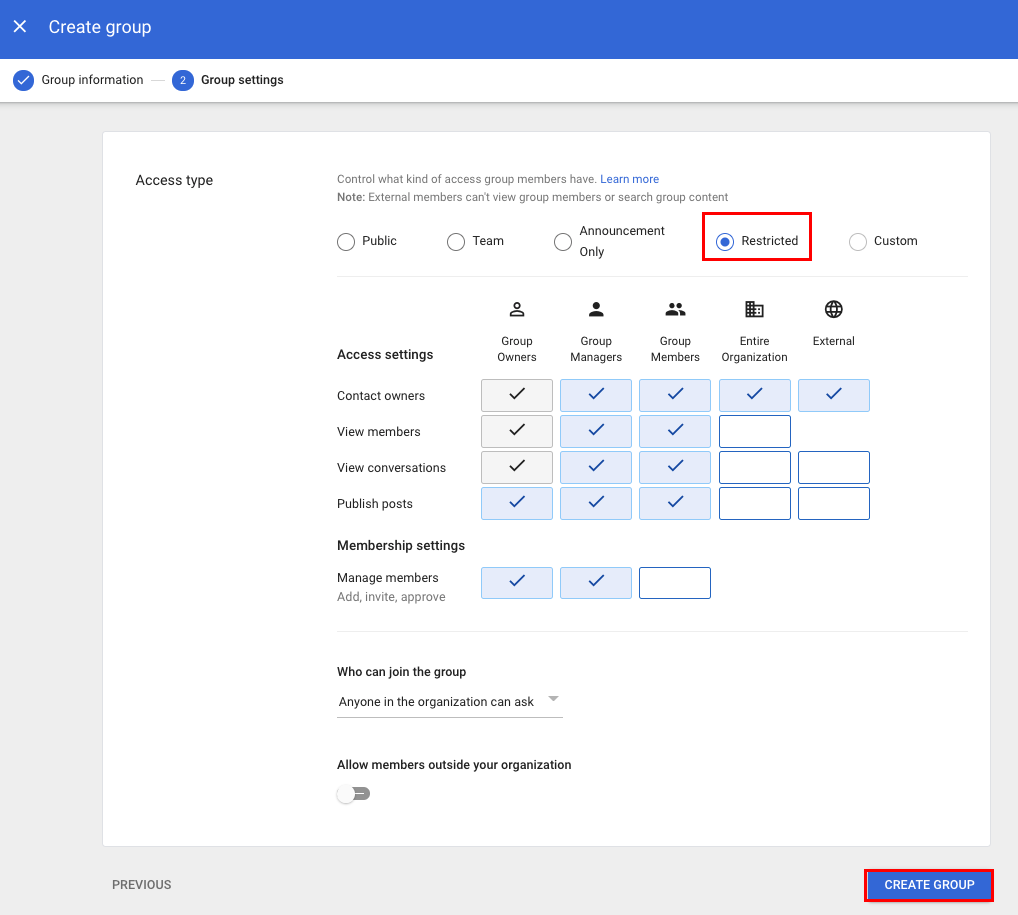Image resolution: width=1018 pixels, height=915 pixels.
Task: Switch to the Group information step
Action: point(92,80)
